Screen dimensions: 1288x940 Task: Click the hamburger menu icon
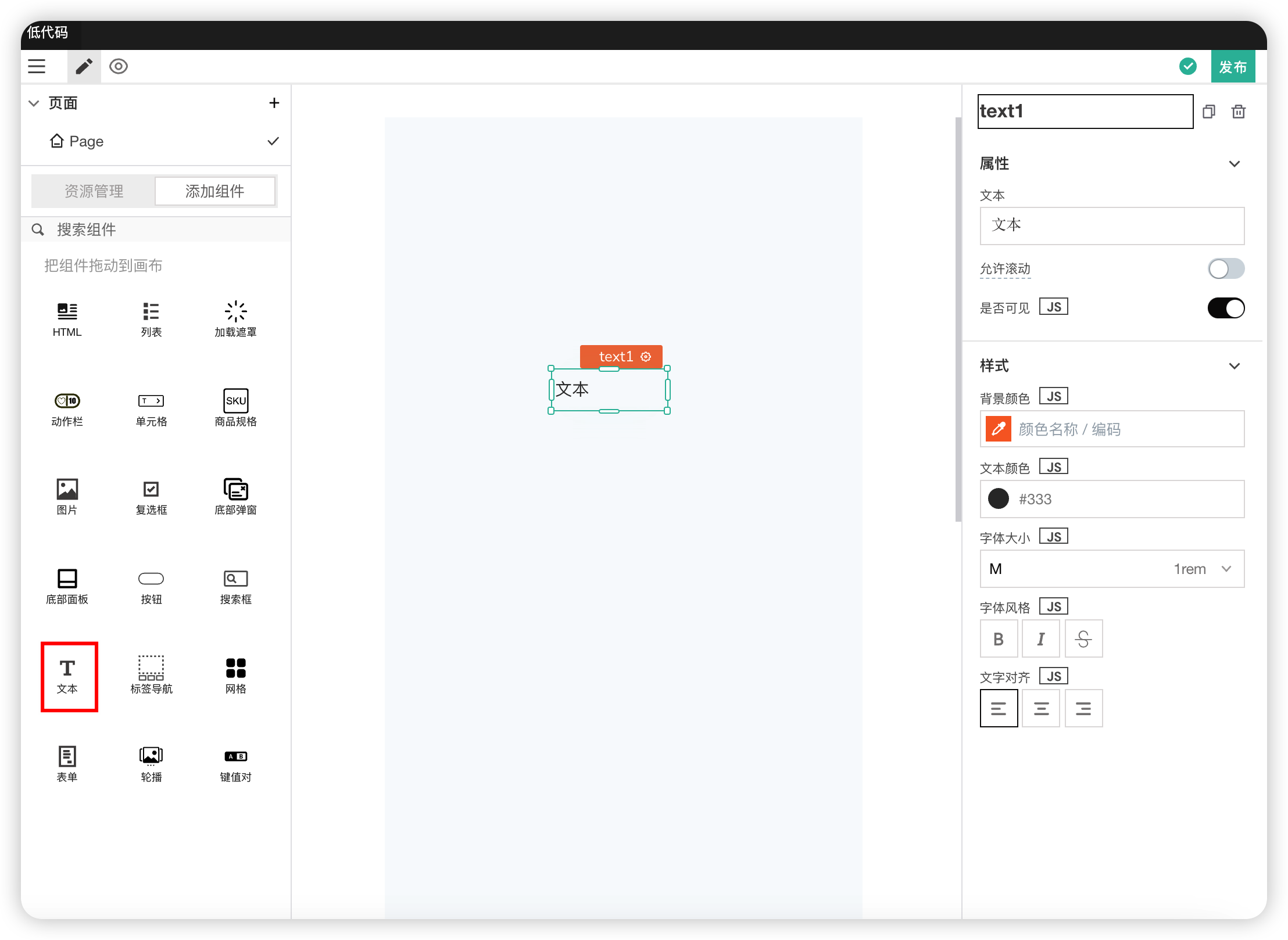point(37,66)
